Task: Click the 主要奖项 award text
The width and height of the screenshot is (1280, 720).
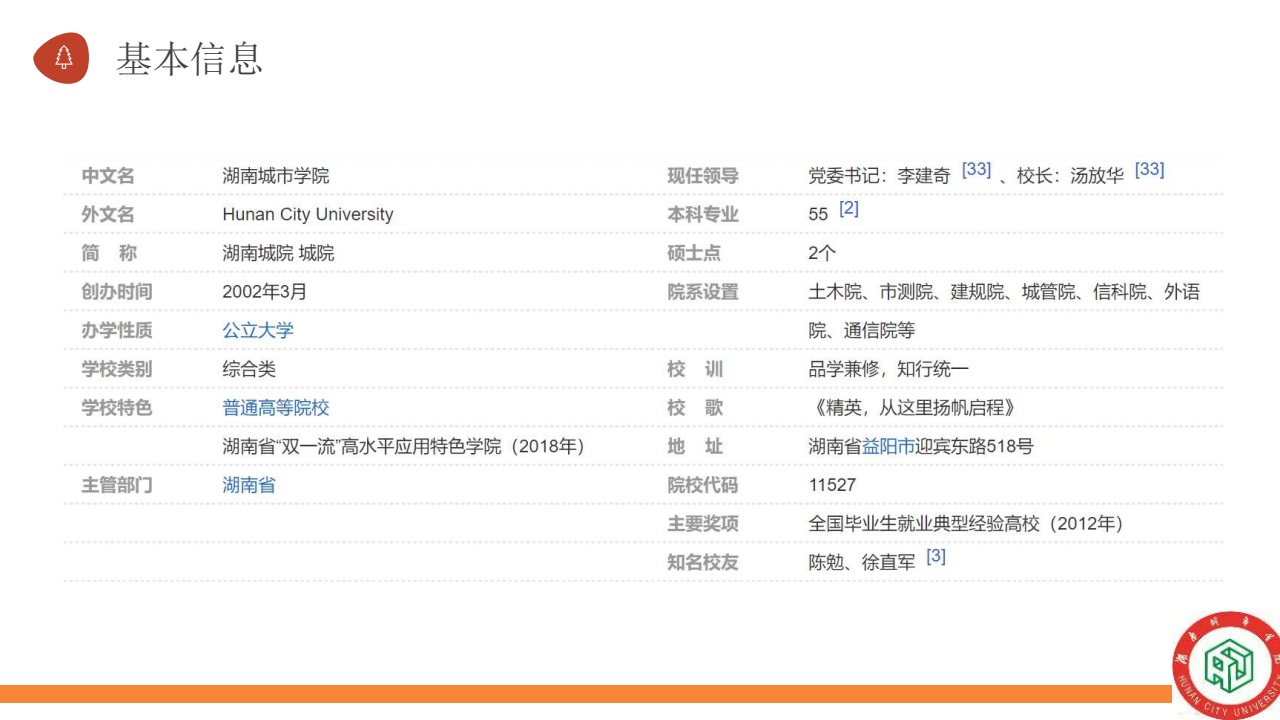Action: pyautogui.click(x=966, y=524)
